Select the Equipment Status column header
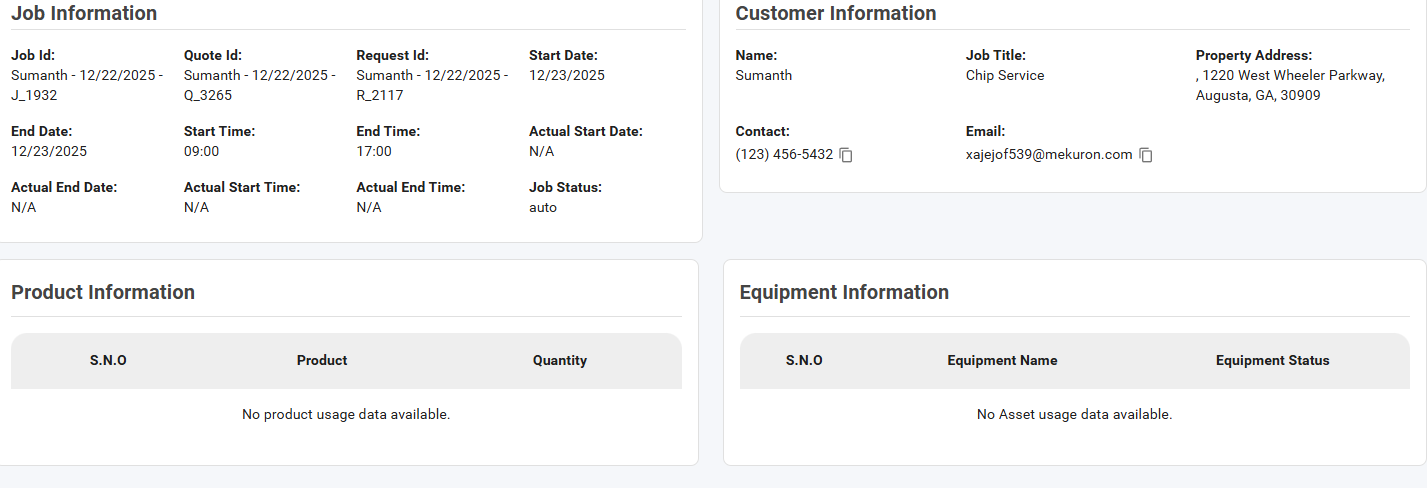This screenshot has width=1427, height=488. tap(1272, 360)
